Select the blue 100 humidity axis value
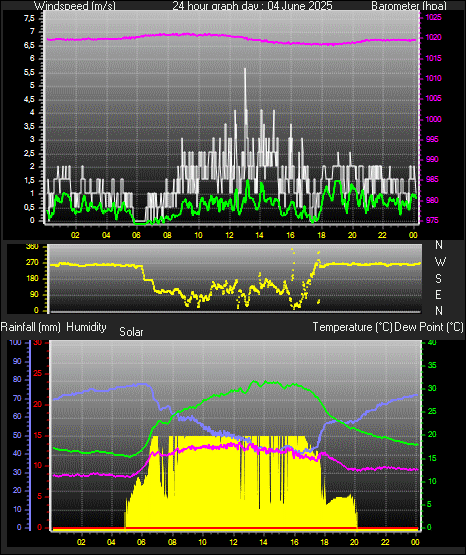This screenshot has height=555, width=466. pos(15,342)
